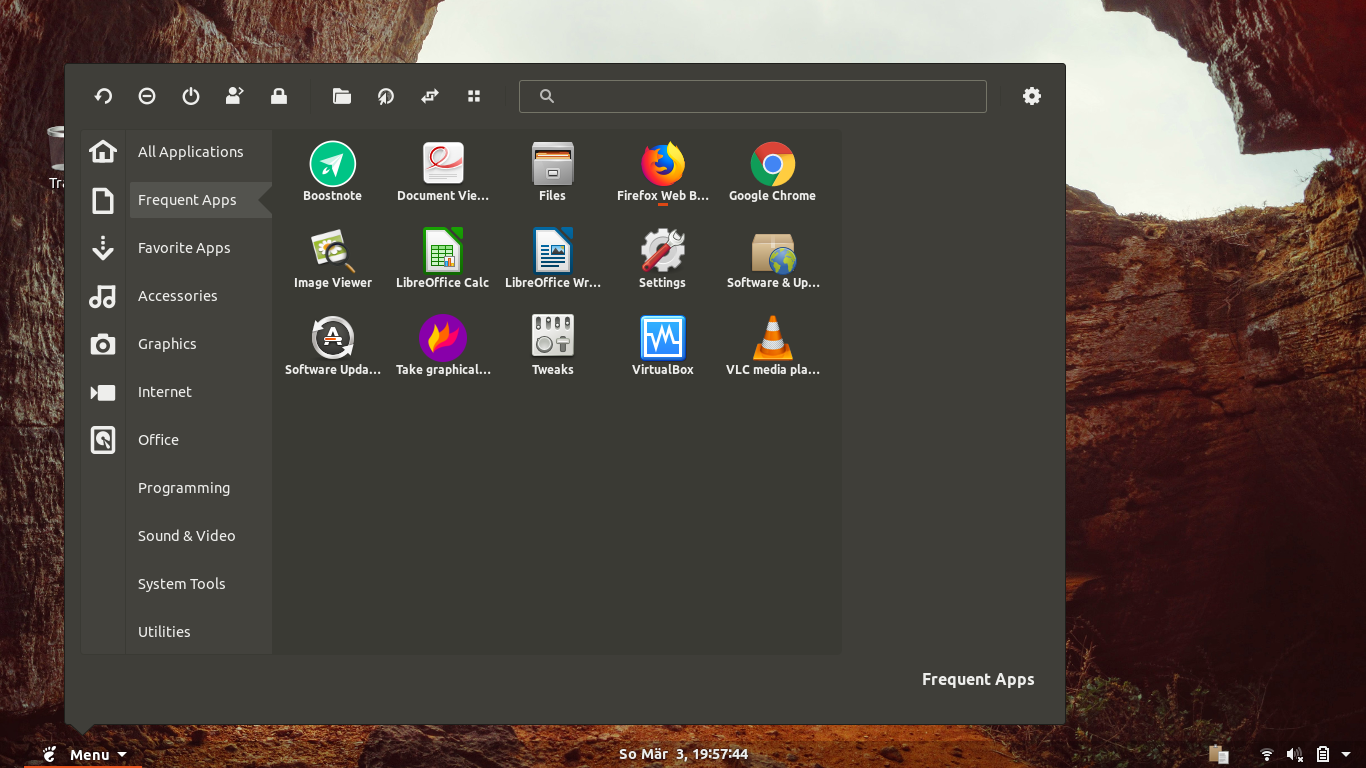The width and height of the screenshot is (1366, 768).
Task: Open the Settings application
Action: [663, 260]
